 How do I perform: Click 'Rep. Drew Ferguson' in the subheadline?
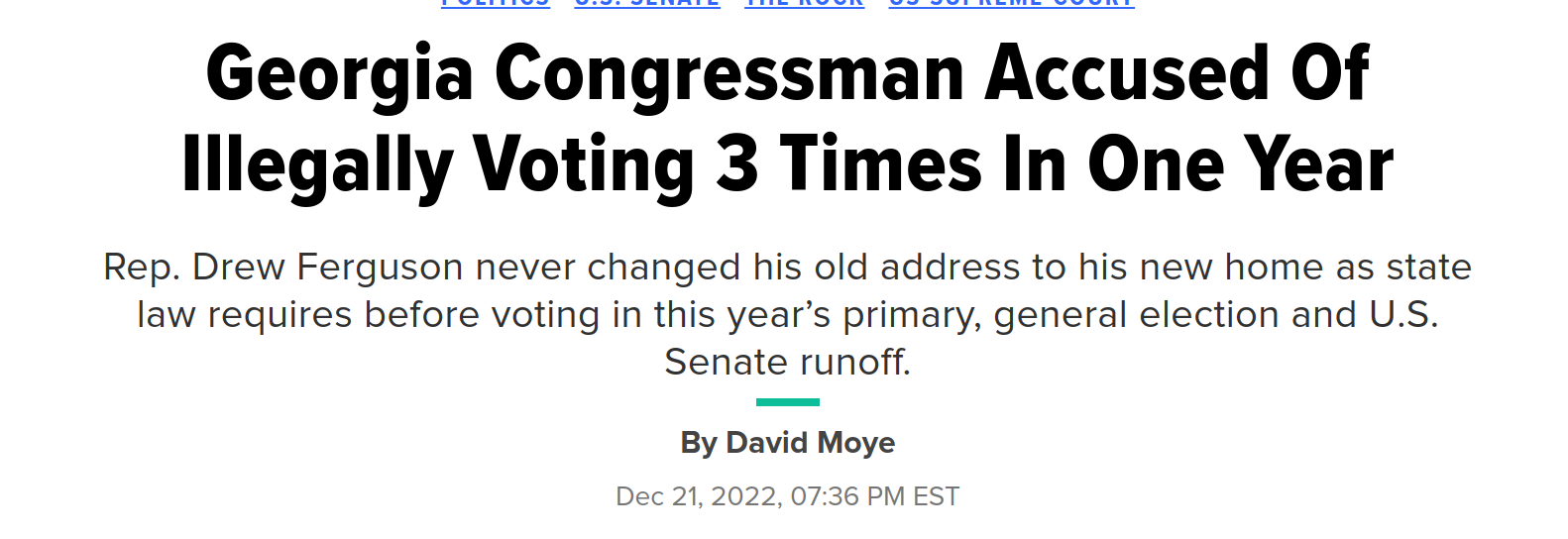283,268
